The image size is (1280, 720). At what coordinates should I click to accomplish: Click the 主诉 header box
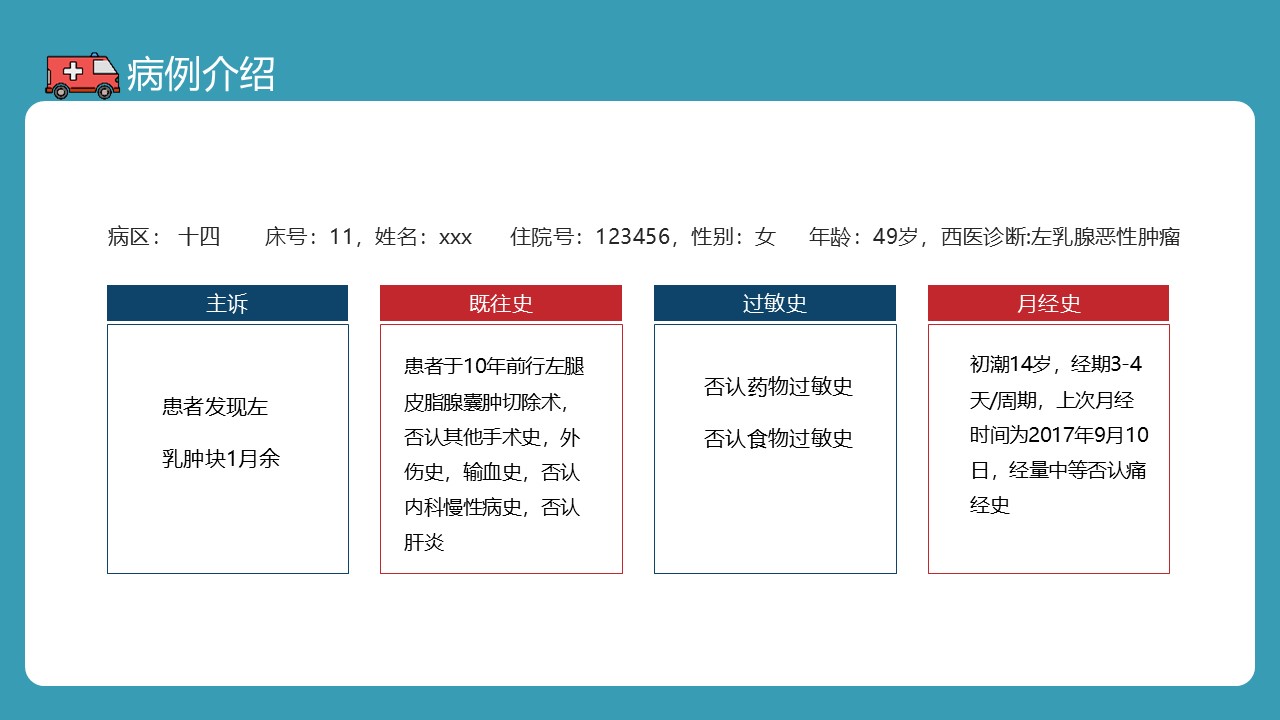[227, 303]
